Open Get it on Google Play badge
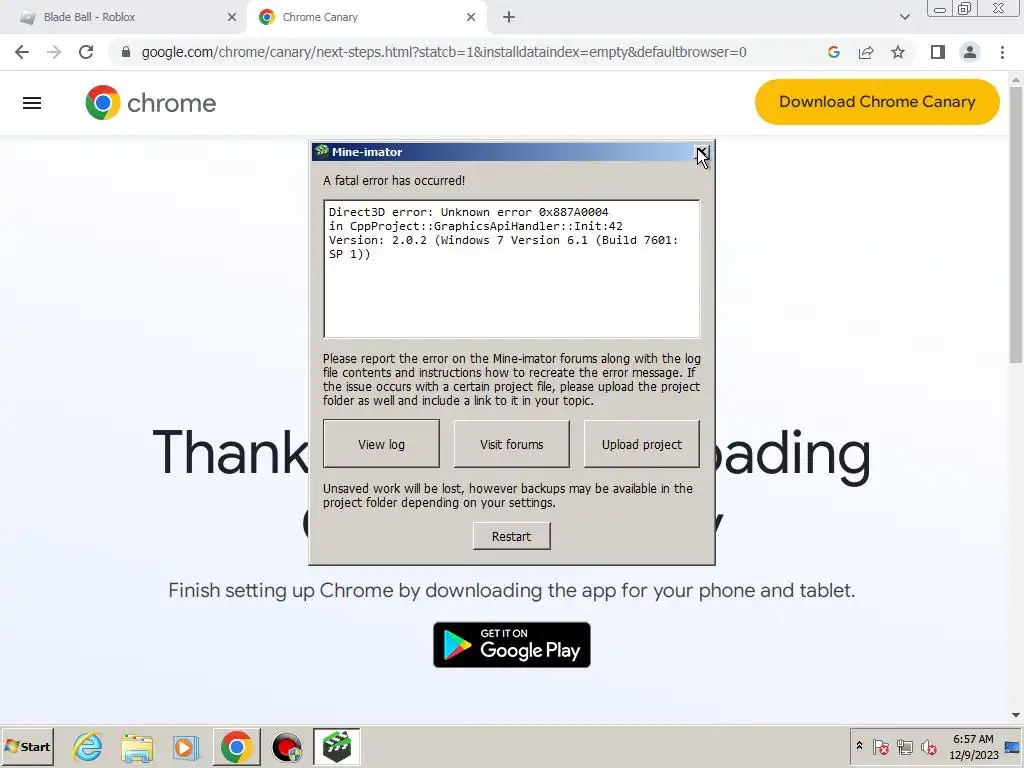The width and height of the screenshot is (1024, 768). 512,645
